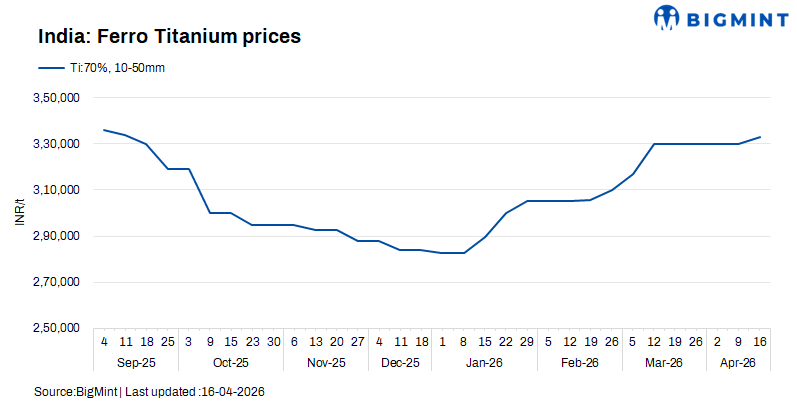Image resolution: width=797 pixels, height=413 pixels.
Task: Click the 30 date tick under October
Action: pos(273,342)
